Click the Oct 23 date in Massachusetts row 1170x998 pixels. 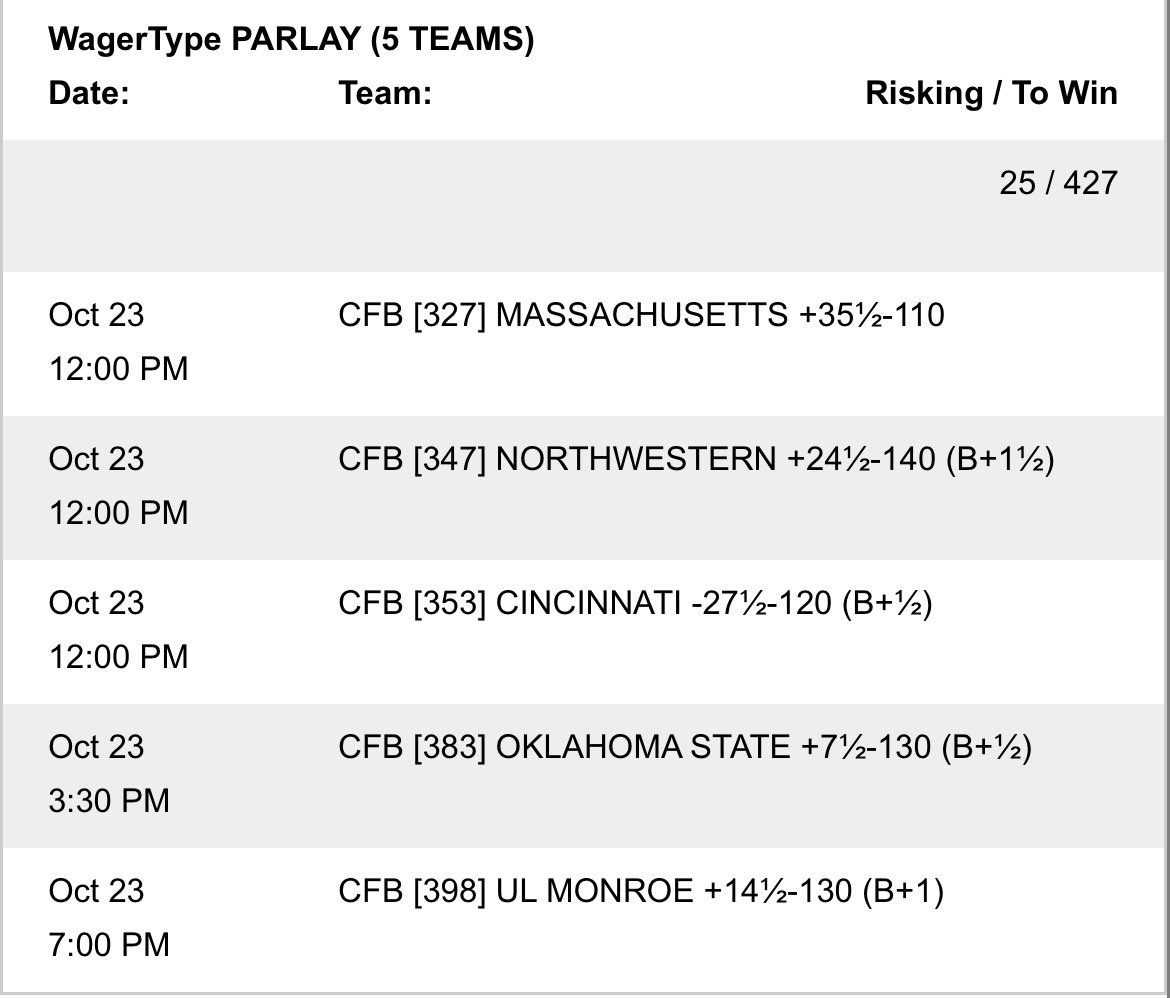click(96, 314)
